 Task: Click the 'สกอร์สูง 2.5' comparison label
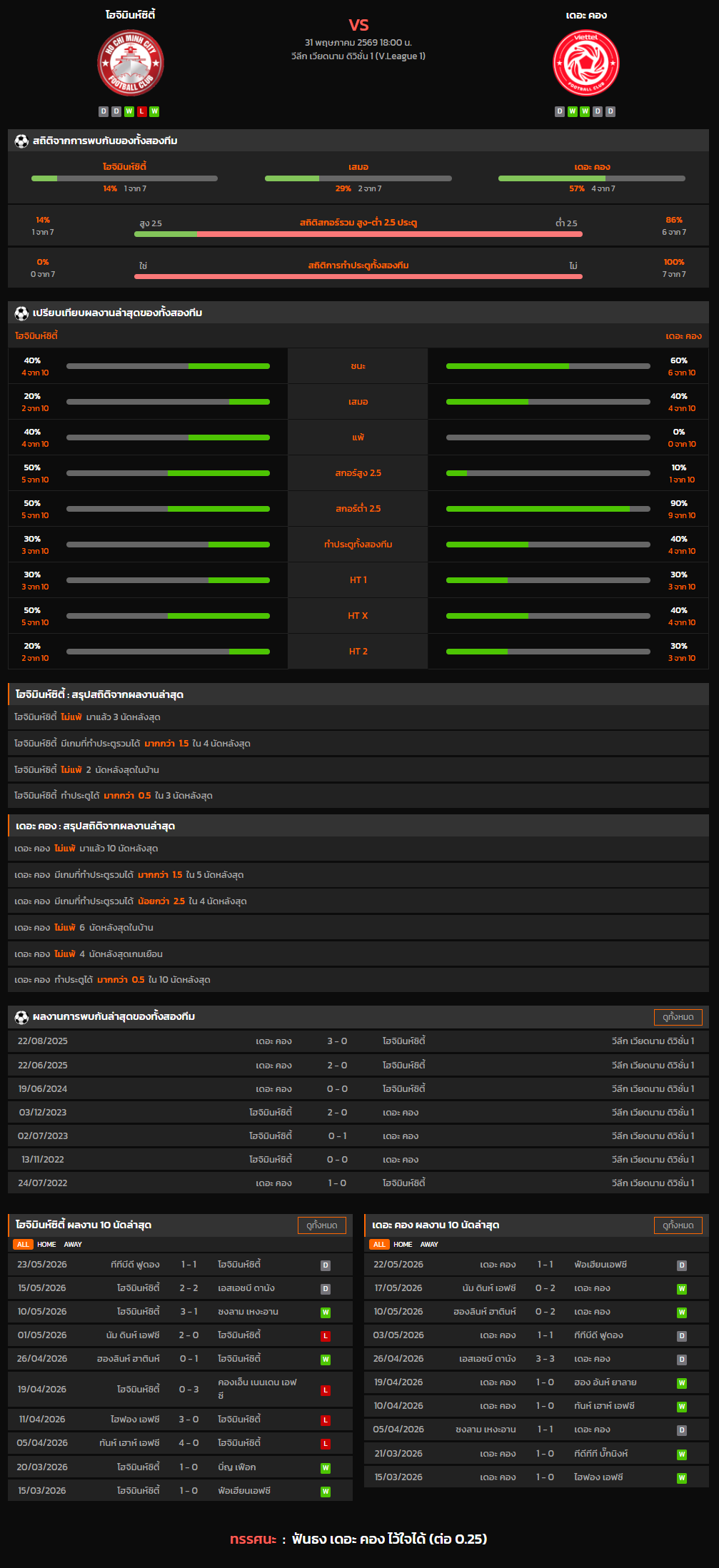pyautogui.click(x=358, y=473)
